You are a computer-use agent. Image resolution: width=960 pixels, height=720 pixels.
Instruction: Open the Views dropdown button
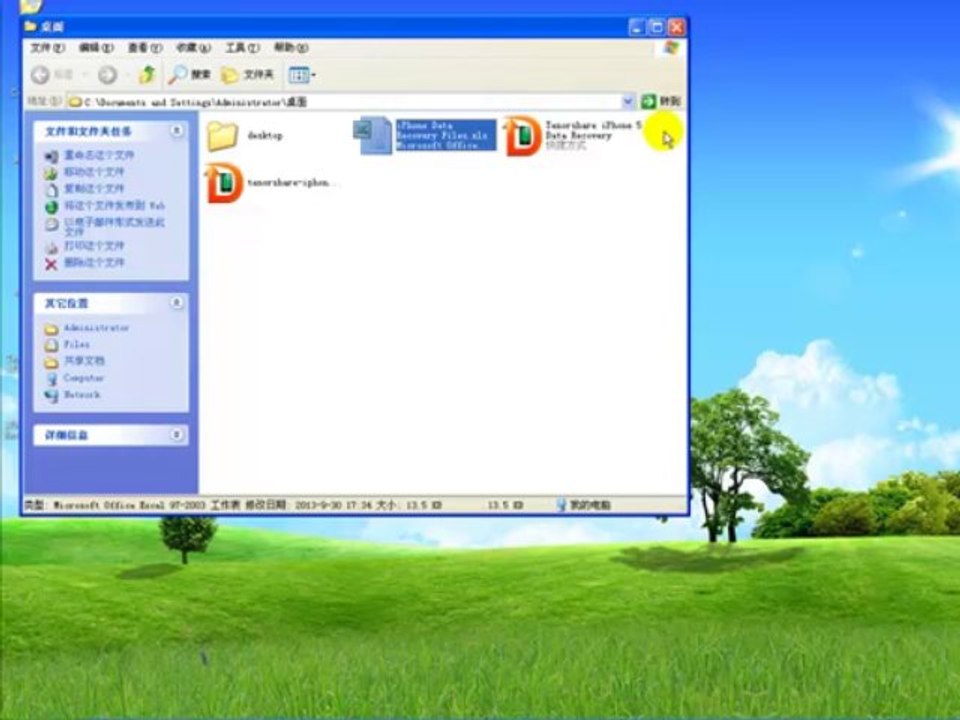tap(302, 75)
